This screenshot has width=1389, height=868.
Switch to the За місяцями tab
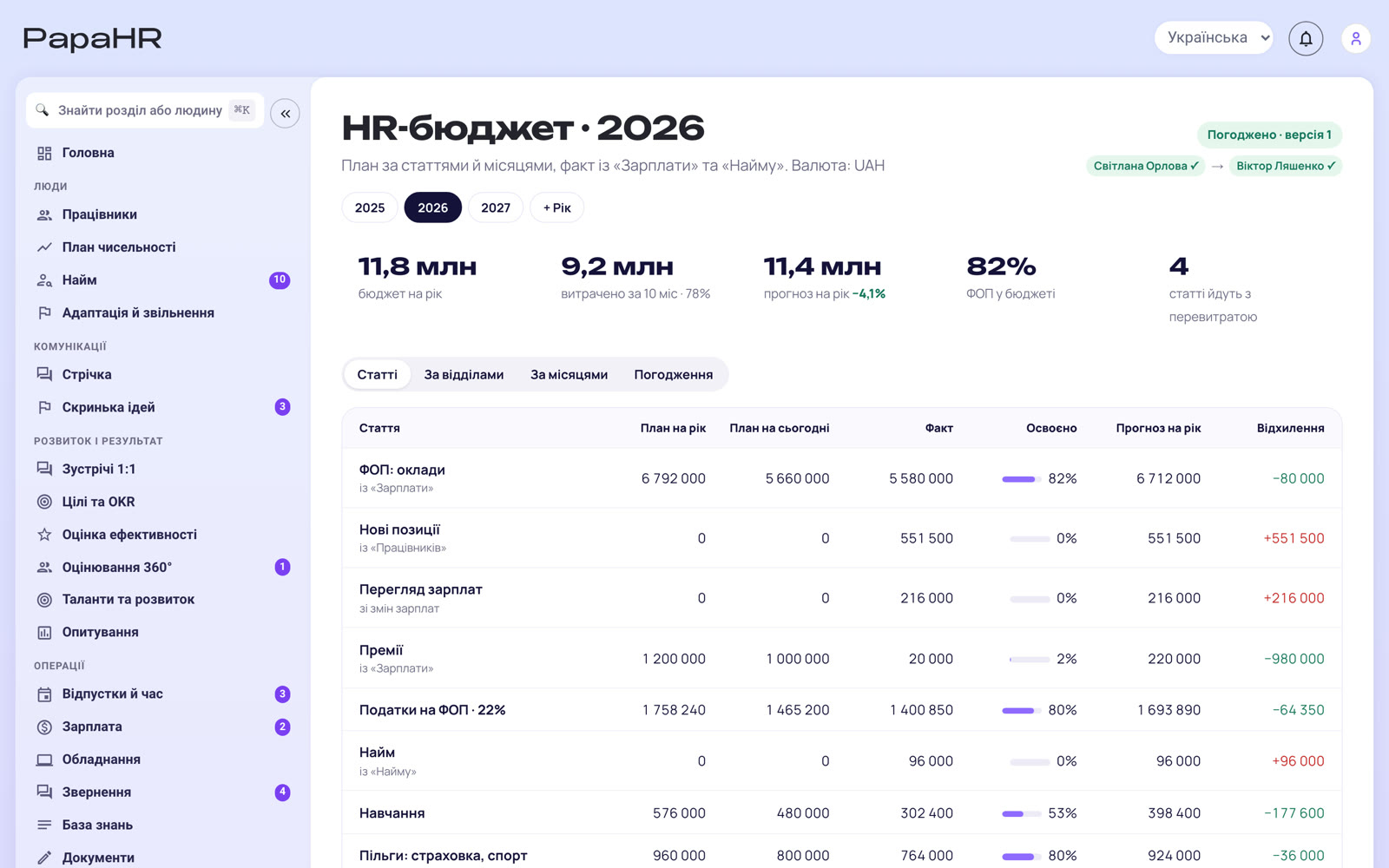click(x=569, y=374)
